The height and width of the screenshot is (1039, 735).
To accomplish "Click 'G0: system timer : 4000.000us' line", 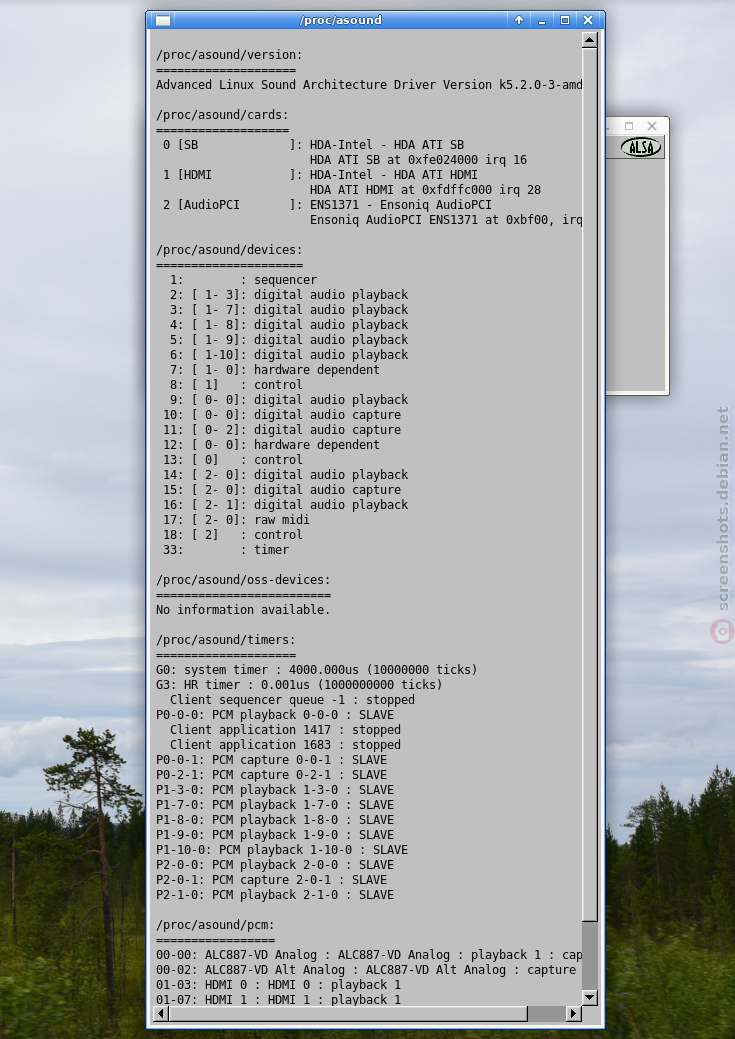I will click(x=317, y=670).
